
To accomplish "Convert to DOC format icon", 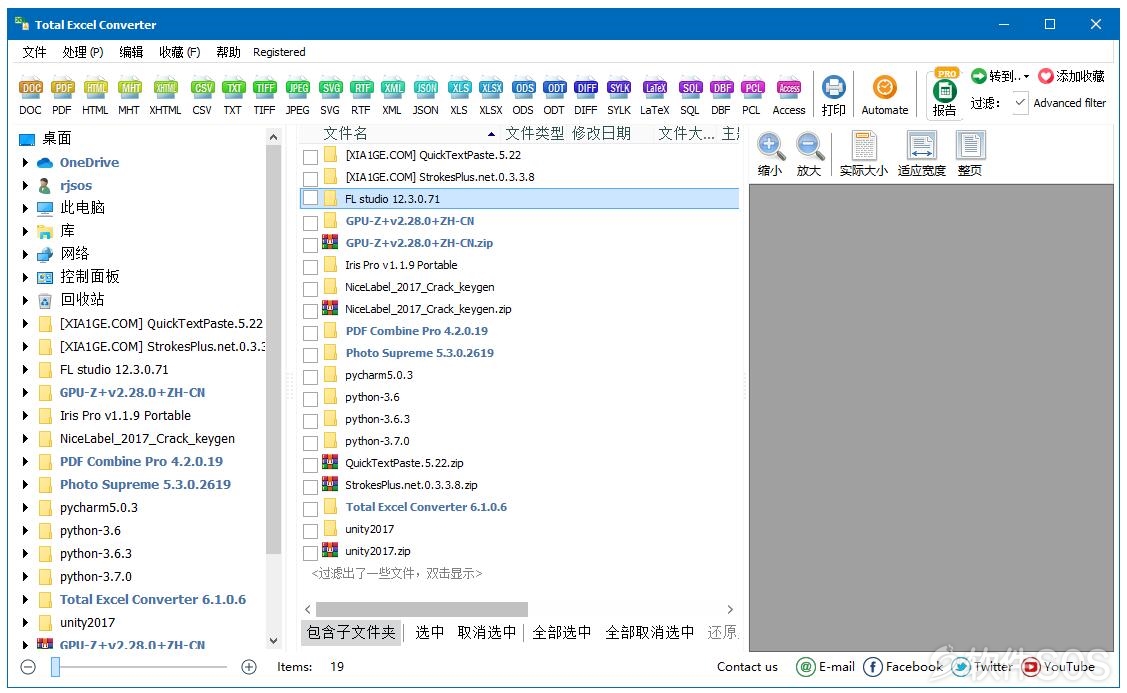I will (30, 96).
